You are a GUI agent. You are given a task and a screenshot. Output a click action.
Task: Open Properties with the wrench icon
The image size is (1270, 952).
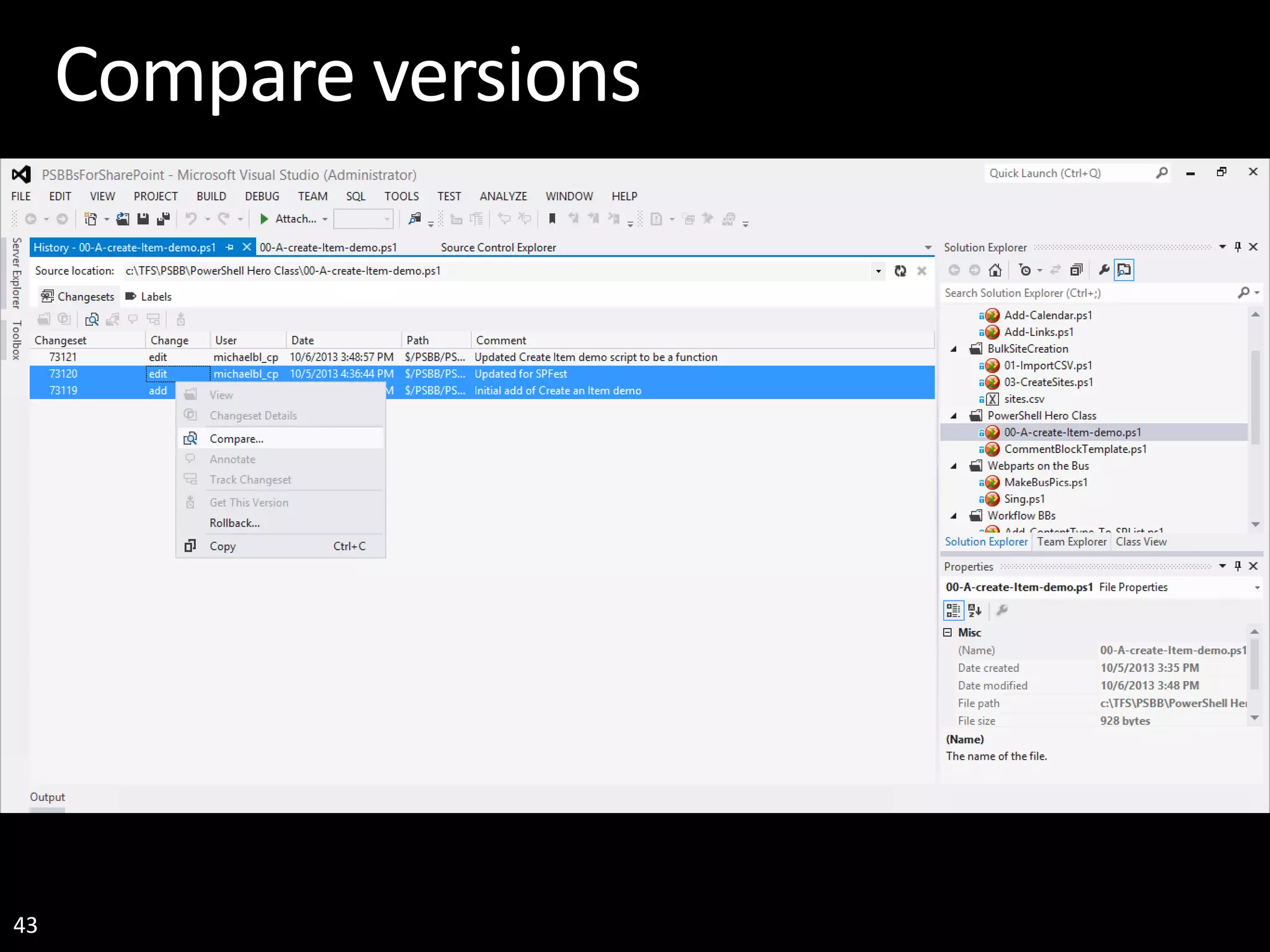(1104, 270)
